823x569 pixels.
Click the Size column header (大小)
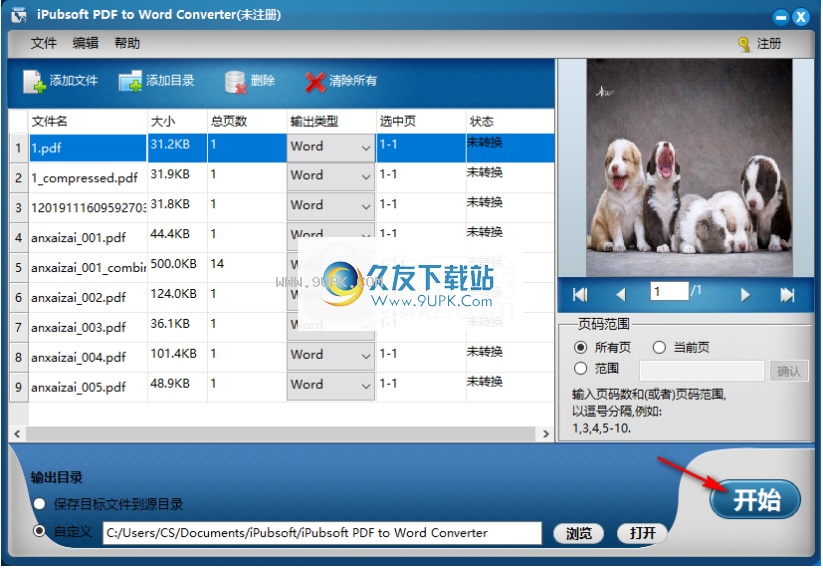pyautogui.click(x=177, y=121)
